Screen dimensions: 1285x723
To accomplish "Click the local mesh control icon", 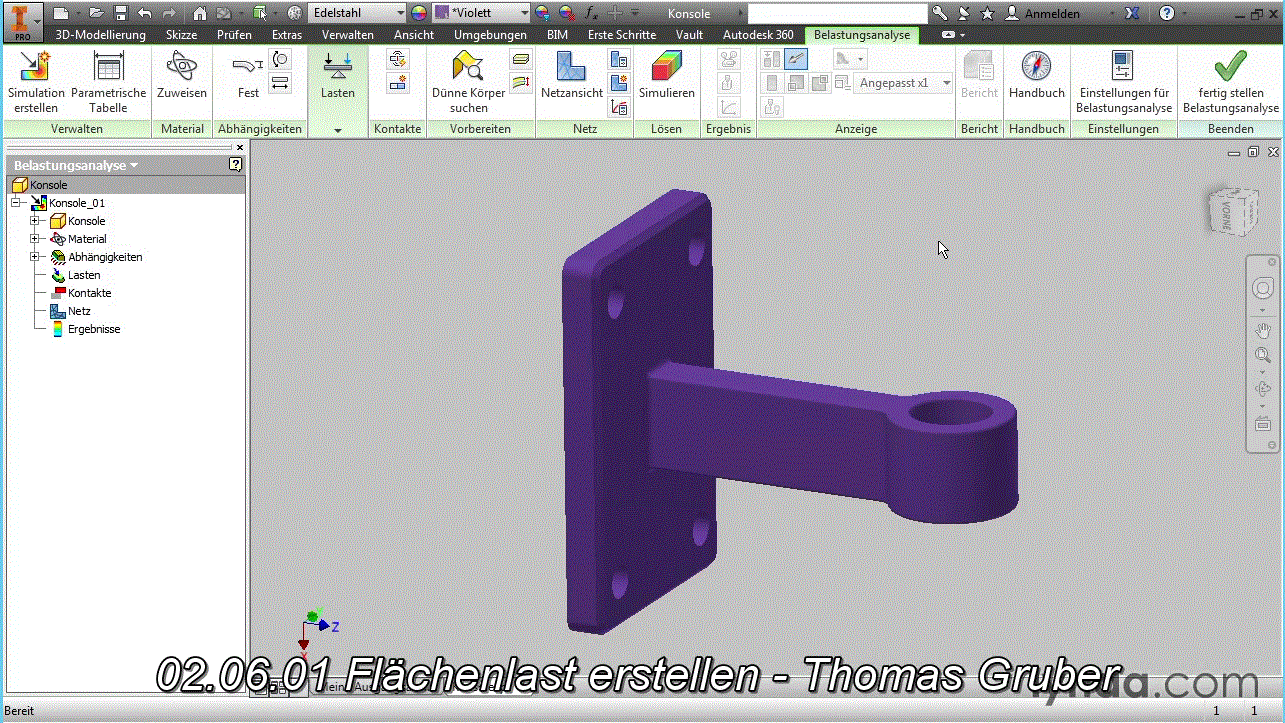I will (619, 84).
